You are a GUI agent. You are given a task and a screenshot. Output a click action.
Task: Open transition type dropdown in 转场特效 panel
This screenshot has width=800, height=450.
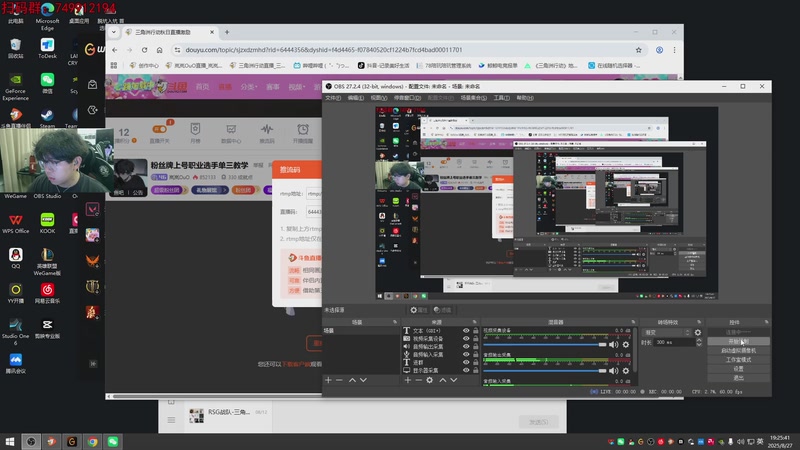pos(666,332)
